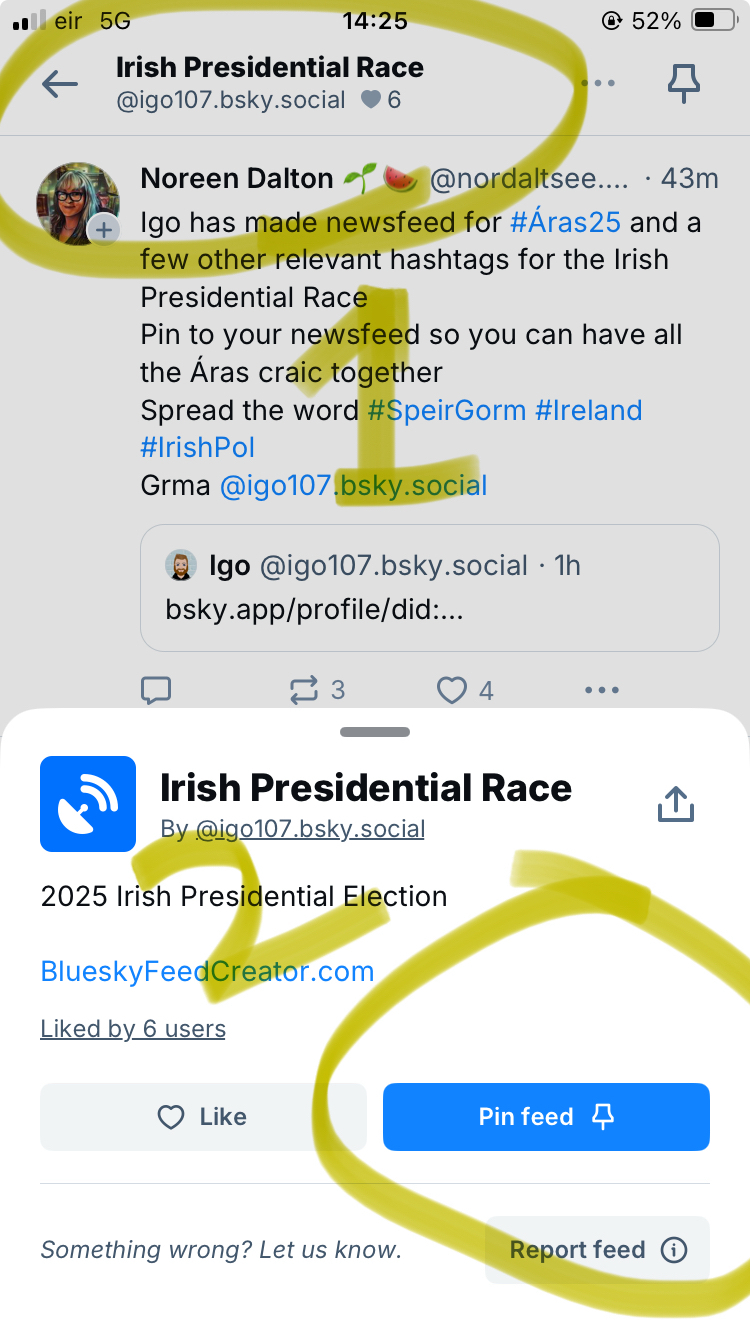Tap the back arrow in the header

pyautogui.click(x=60, y=84)
